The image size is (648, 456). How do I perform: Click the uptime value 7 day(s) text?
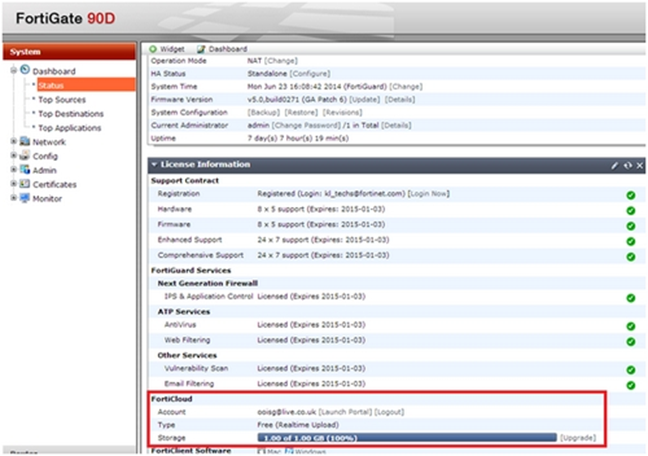point(298,138)
